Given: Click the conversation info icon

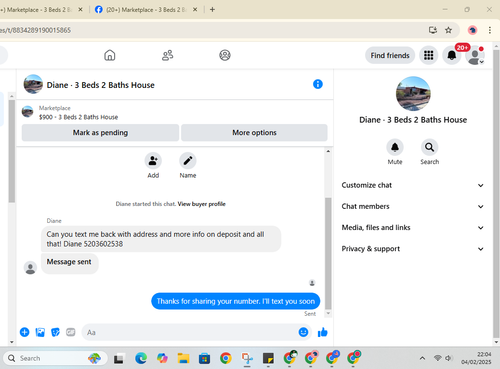Looking at the screenshot, I should [x=318, y=84].
